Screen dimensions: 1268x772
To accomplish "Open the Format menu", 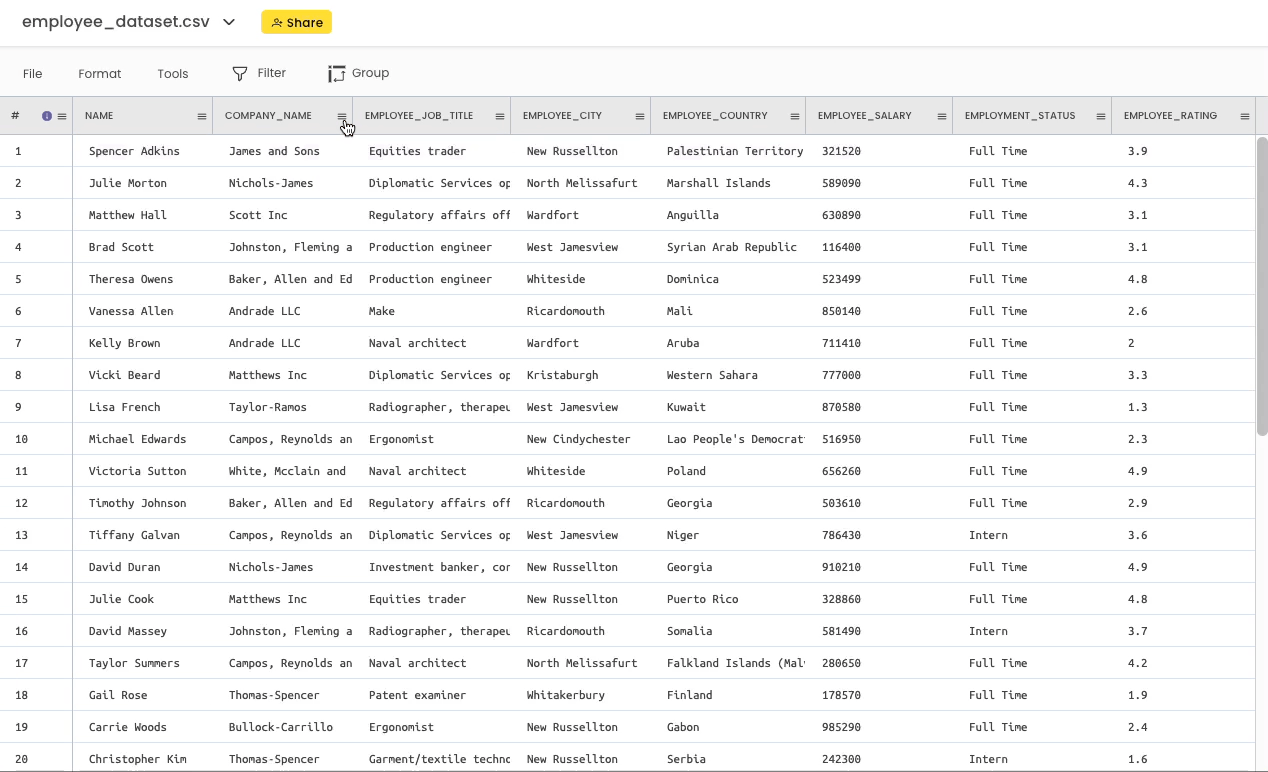I will [x=100, y=74].
